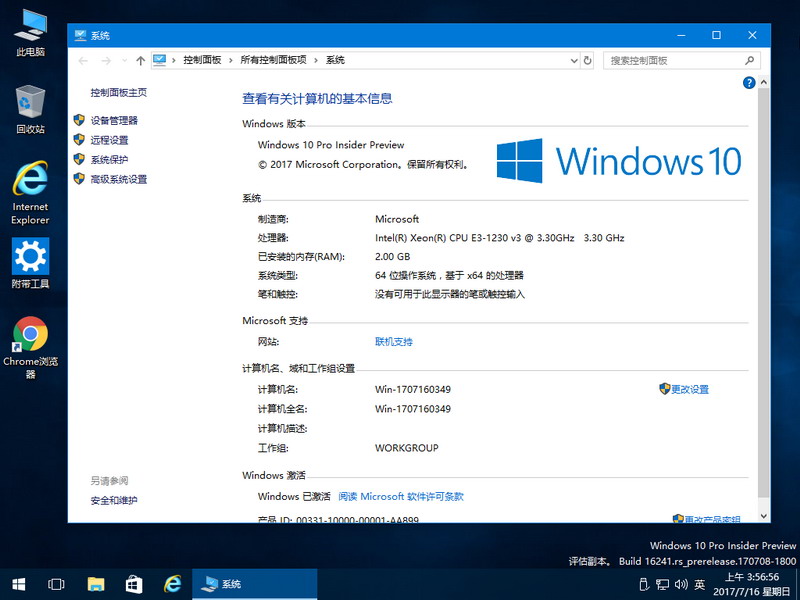Viewport: 800px width, 600px height.
Task: Read the 阅读 Microsoft 软件许可条款 link
Action: 401,496
